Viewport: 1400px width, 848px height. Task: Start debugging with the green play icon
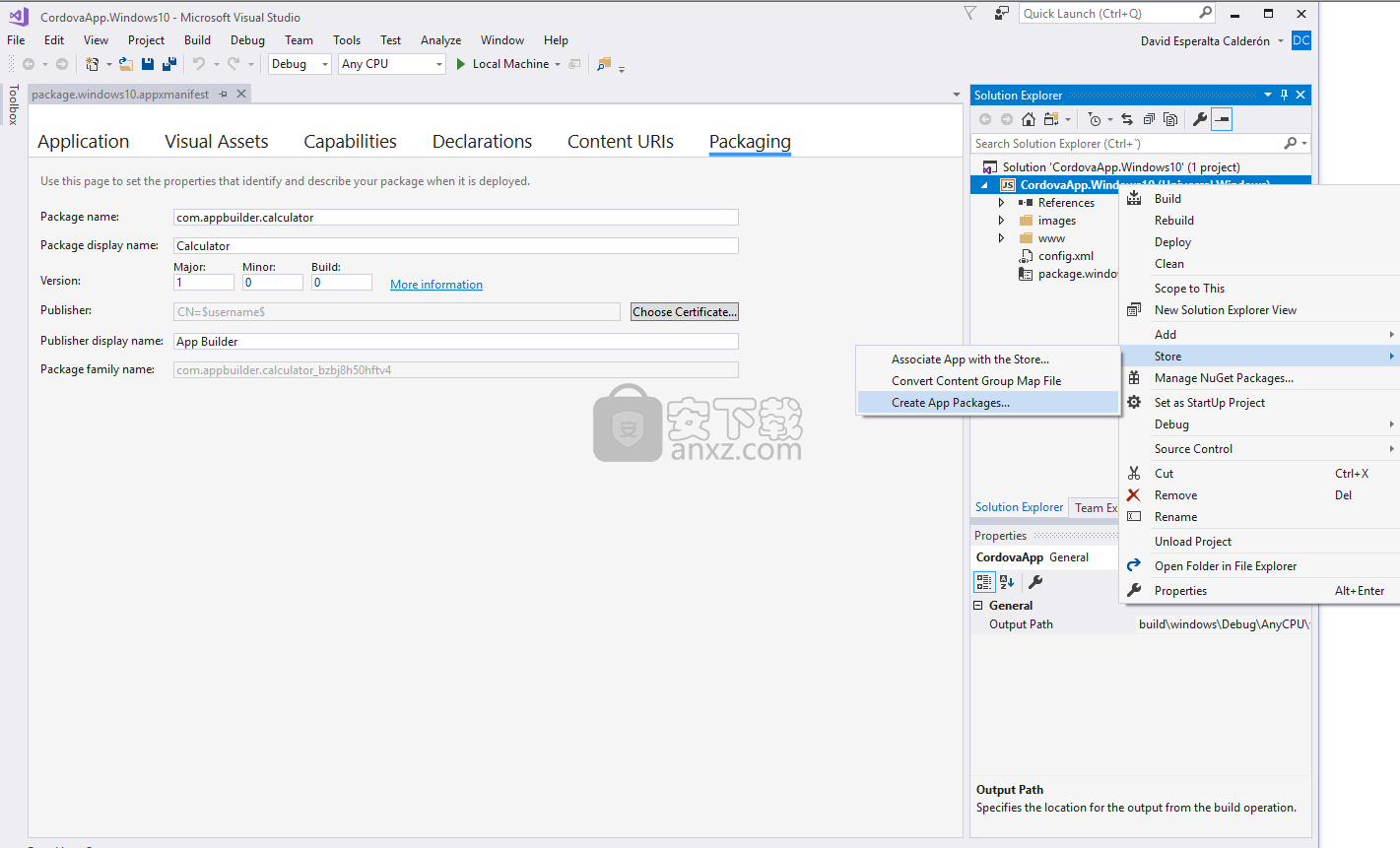[x=460, y=64]
